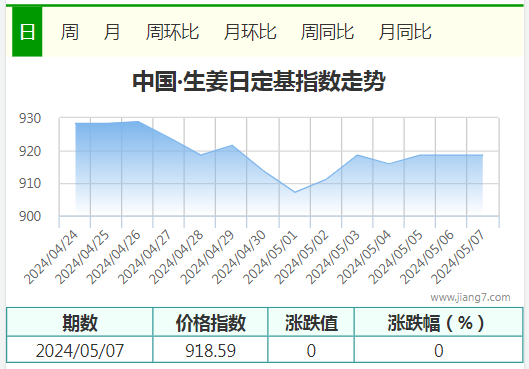The height and width of the screenshot is (369, 529).
Task: Click the 2024/05/07 table date cell
Action: (x=80, y=350)
